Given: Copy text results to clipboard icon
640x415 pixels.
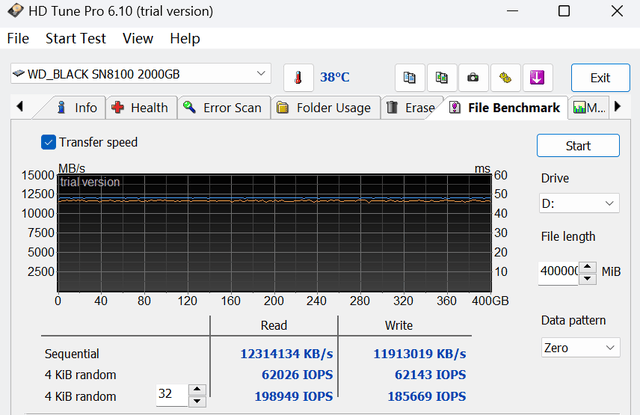Looking at the screenshot, I should point(408,77).
